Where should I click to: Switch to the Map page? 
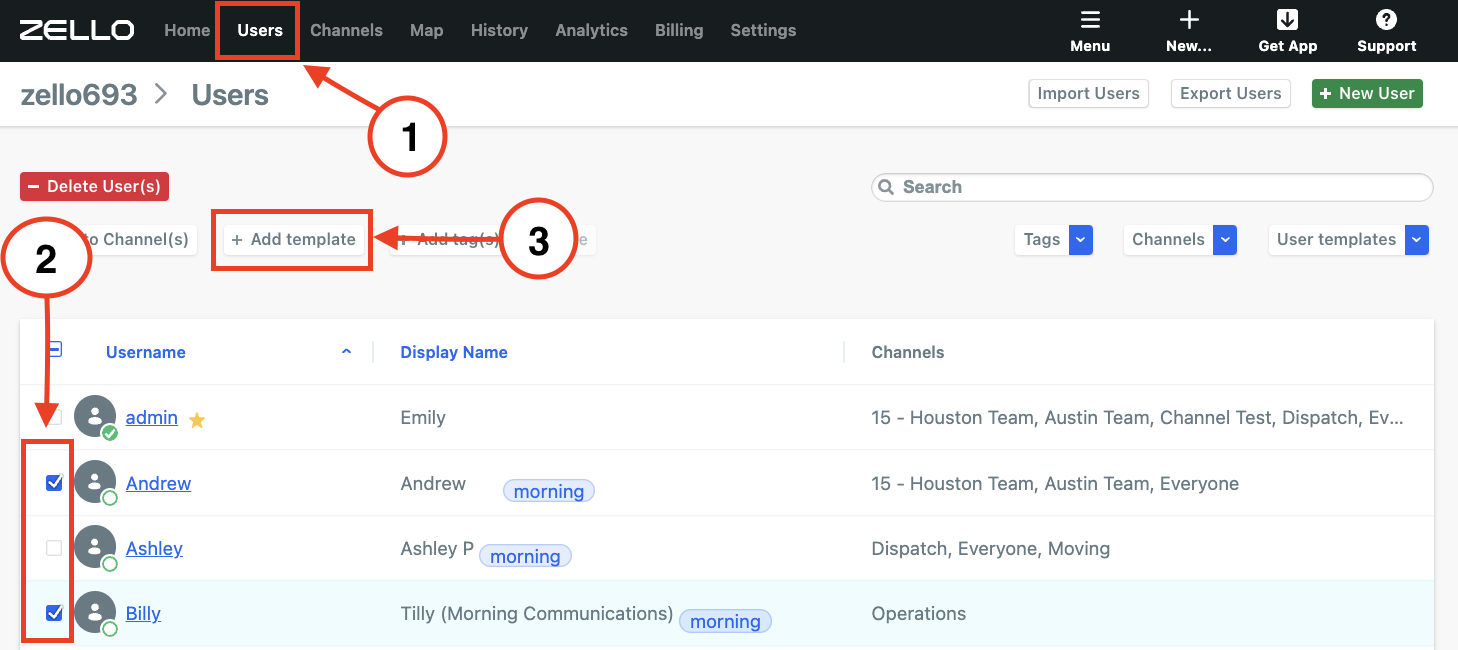tap(426, 30)
